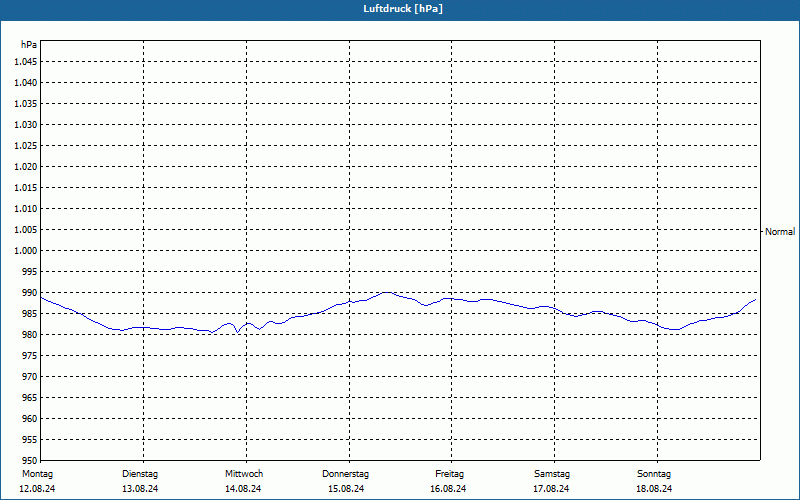800x500 pixels.
Task: Click the 'Donnerstag' day label
Action: point(345,474)
